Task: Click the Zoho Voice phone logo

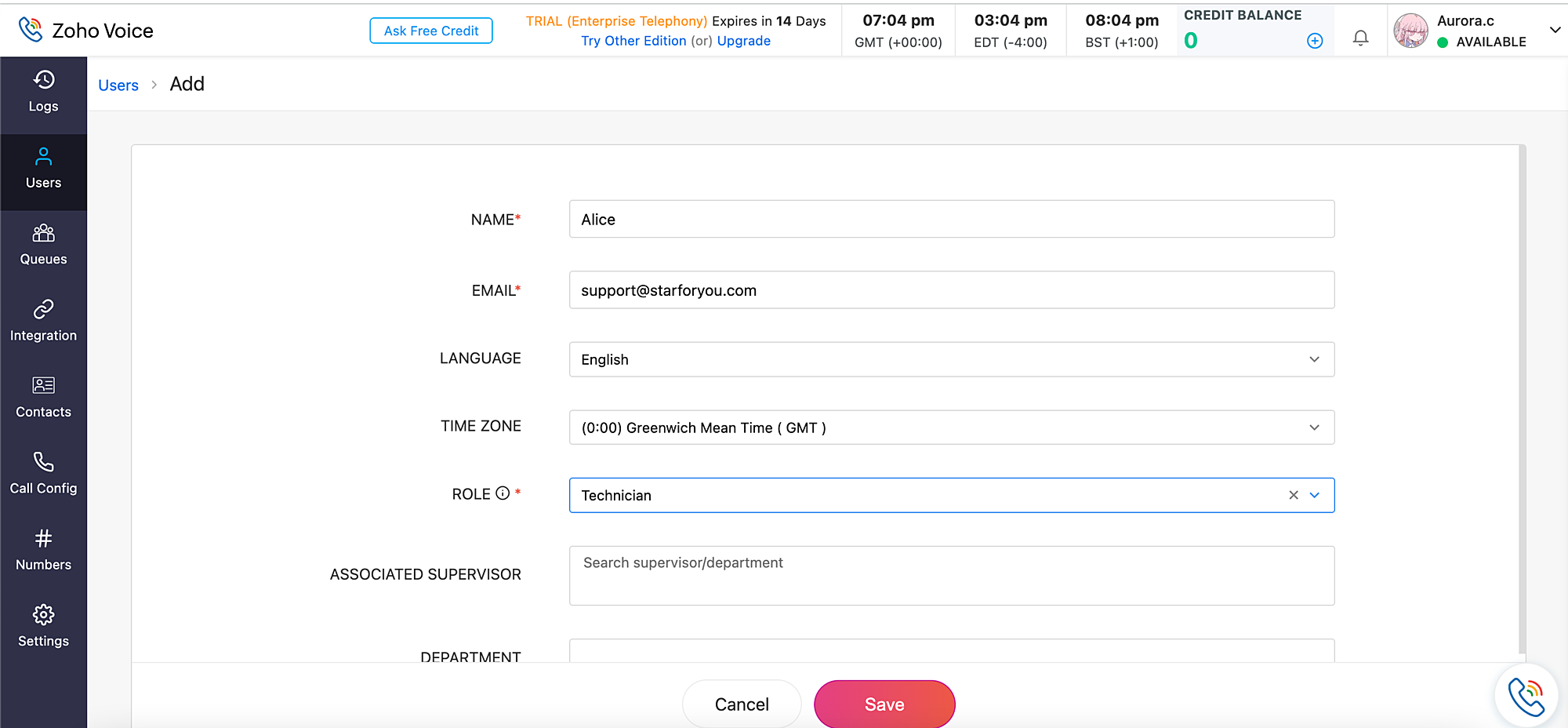Action: [x=31, y=30]
